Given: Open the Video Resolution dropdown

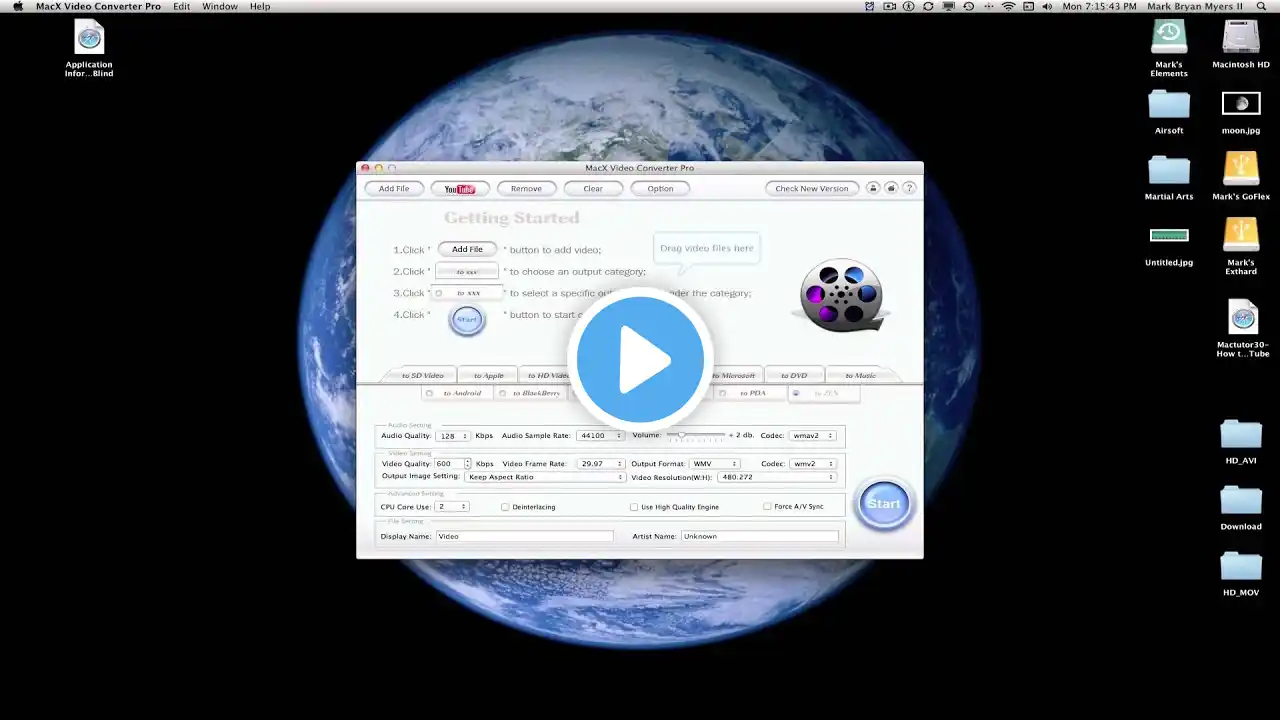Looking at the screenshot, I should pos(777,477).
